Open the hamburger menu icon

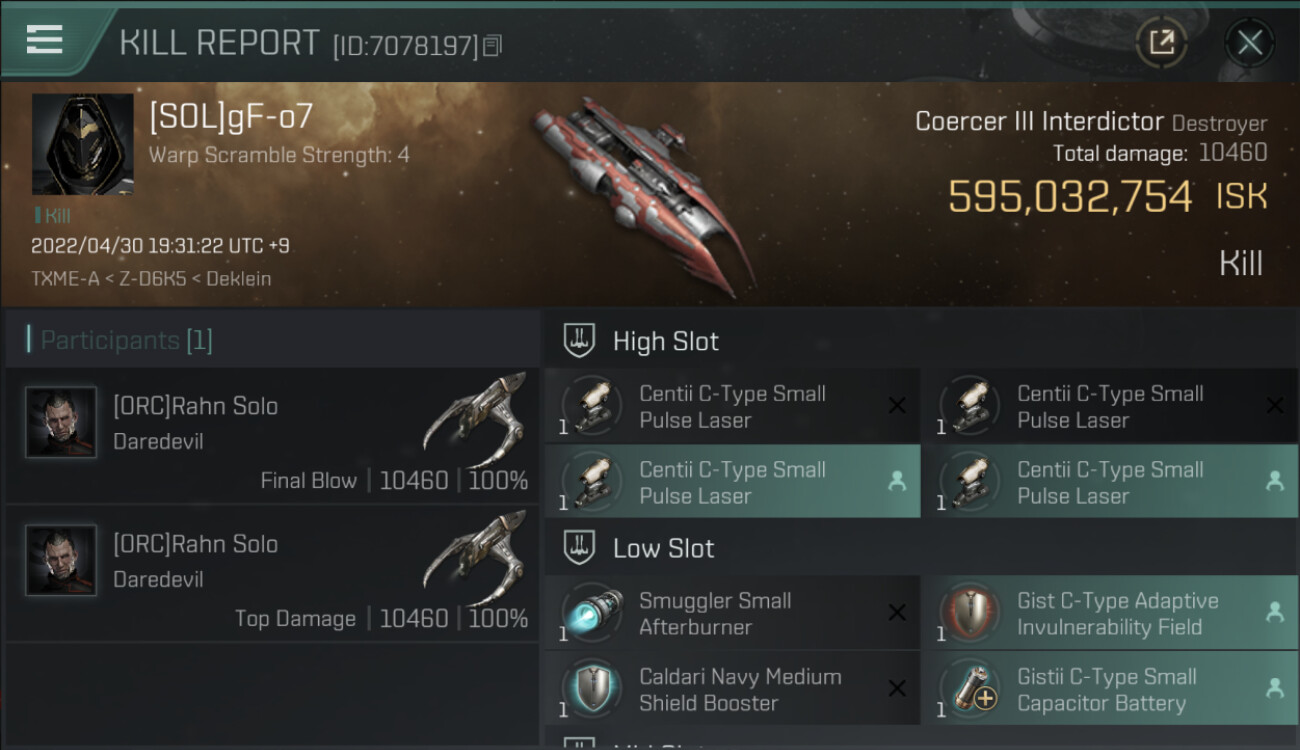click(x=45, y=40)
